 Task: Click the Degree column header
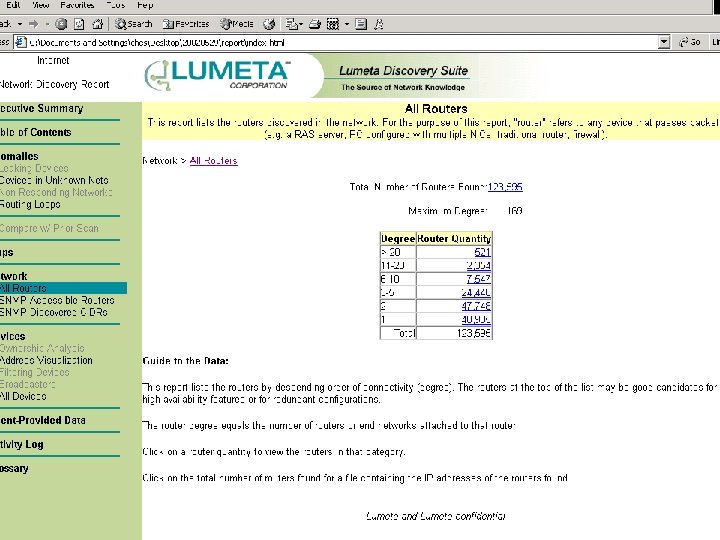click(398, 239)
